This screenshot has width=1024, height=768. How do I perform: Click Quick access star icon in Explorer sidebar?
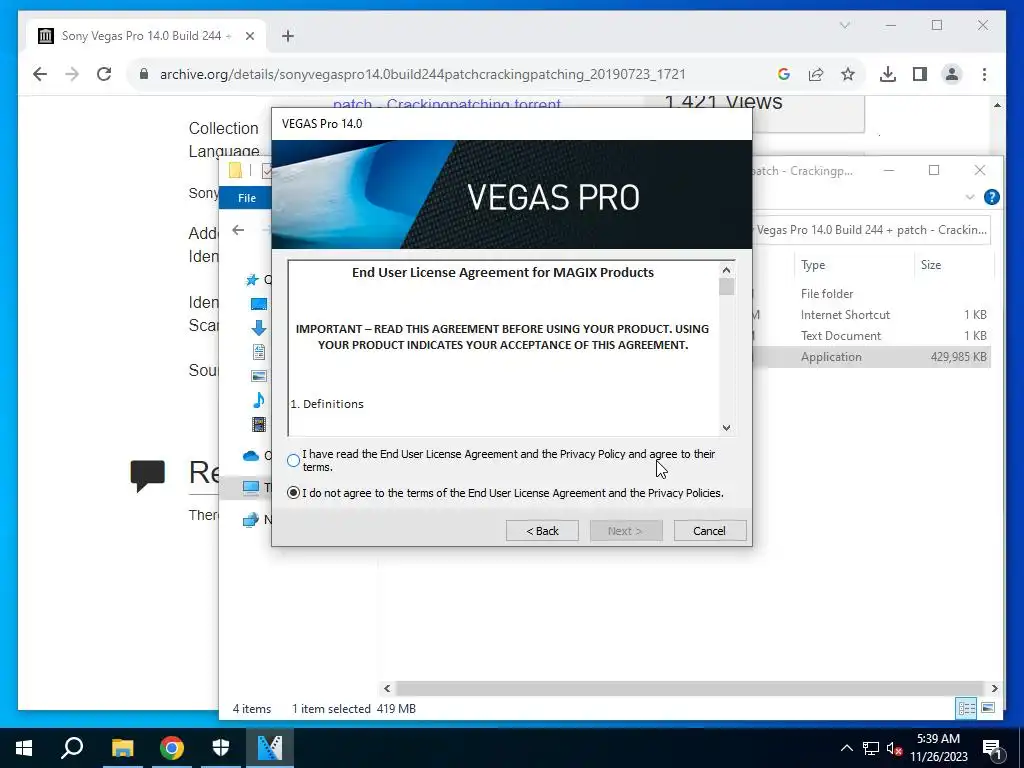252,280
